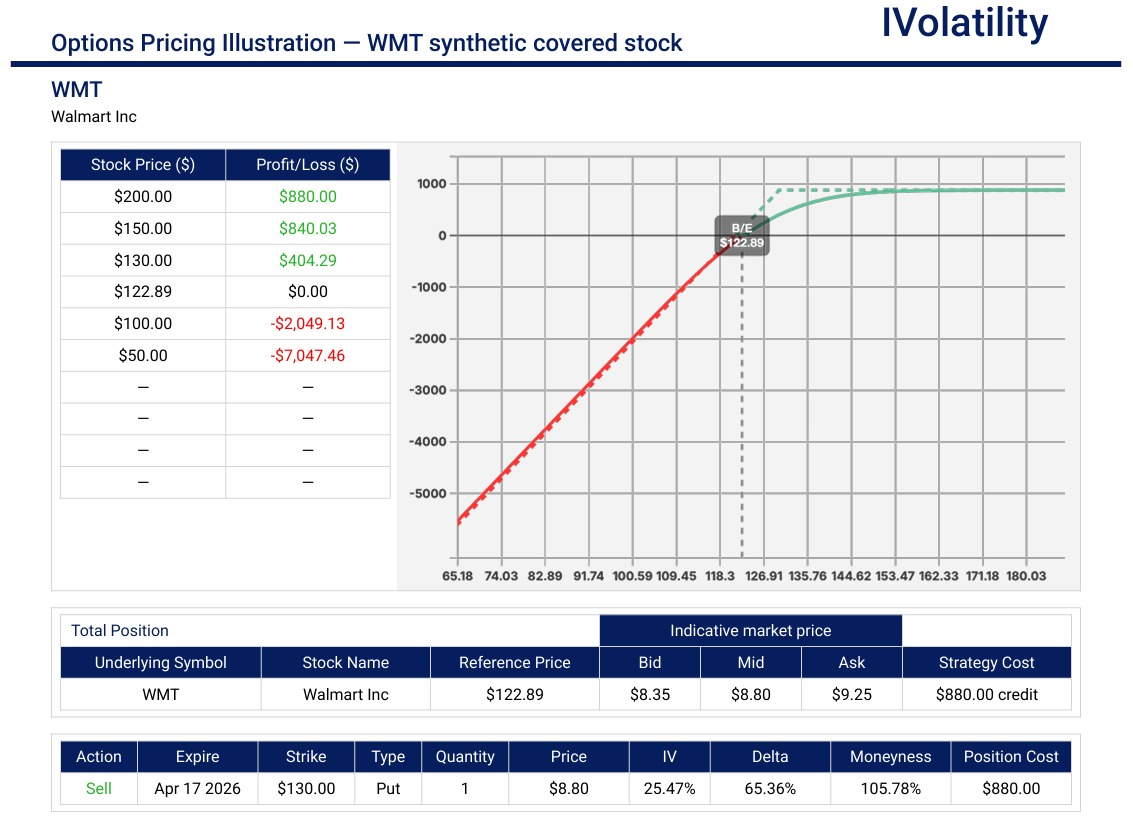Select the Bid price $8.35 cell
The height and width of the screenshot is (820, 1133).
[x=650, y=694]
